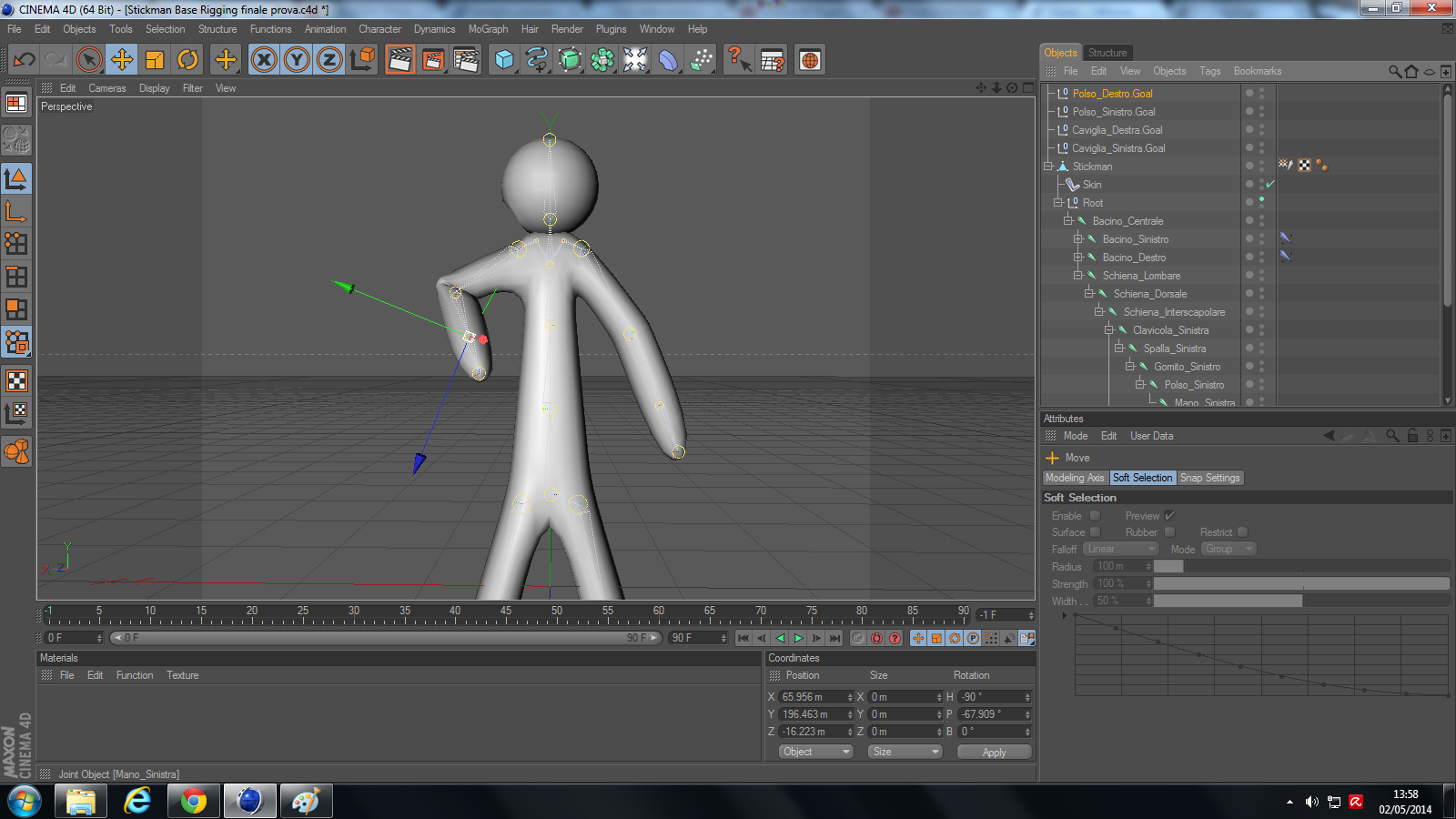
Task: Toggle the Preview checkbox in Soft Selection
Action: [x=1170, y=516]
